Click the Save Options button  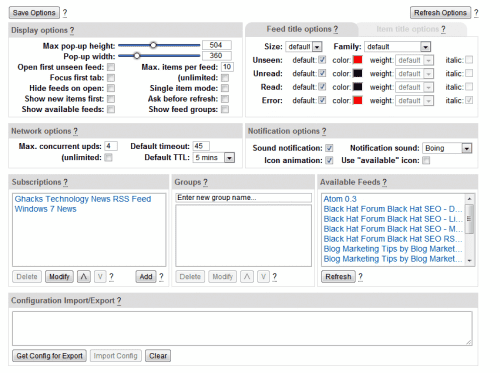(x=34, y=13)
